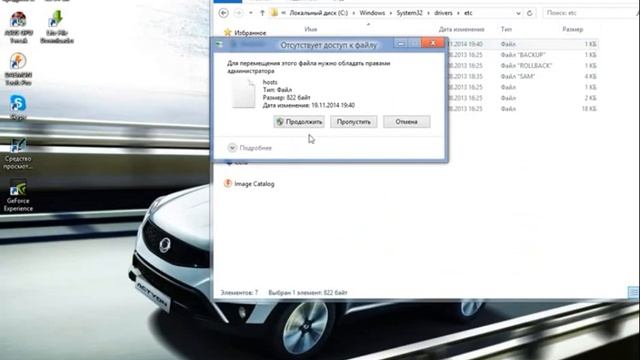Click the Поиск: etc search field
The width and height of the screenshot is (640, 360).
point(590,13)
